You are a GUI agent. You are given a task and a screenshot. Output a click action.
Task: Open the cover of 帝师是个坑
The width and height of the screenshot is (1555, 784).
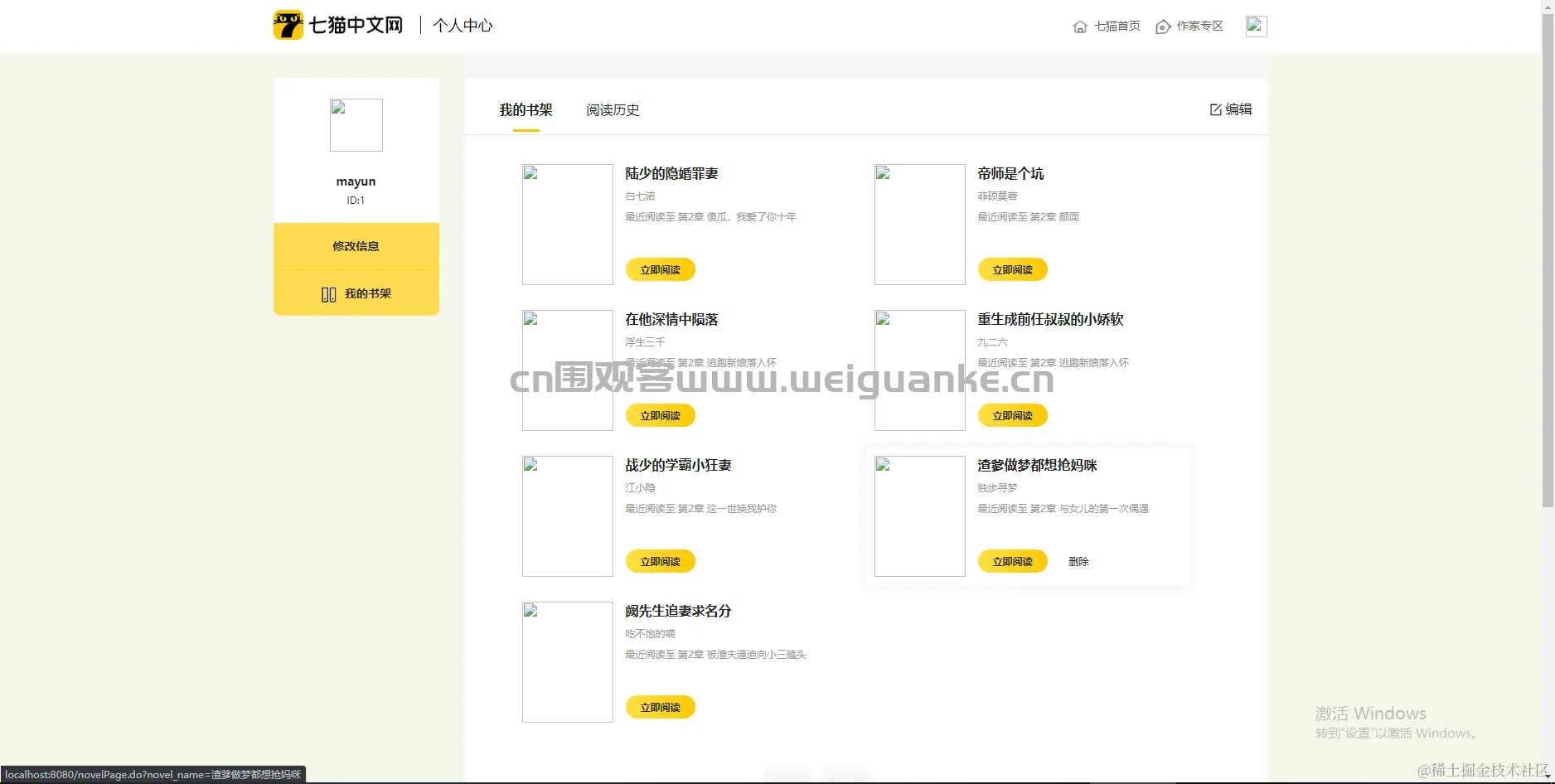920,225
